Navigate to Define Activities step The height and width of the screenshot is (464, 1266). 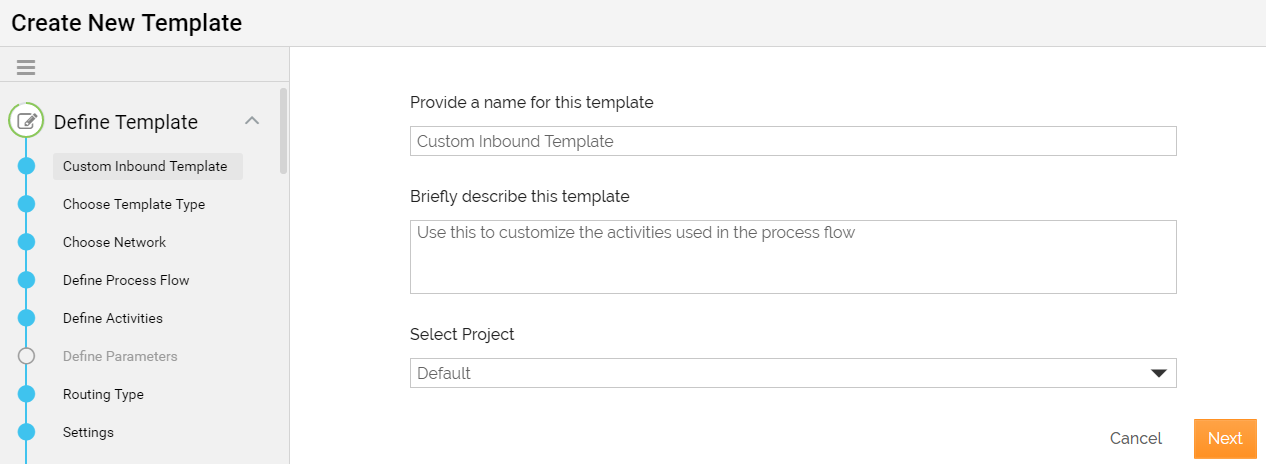(113, 318)
